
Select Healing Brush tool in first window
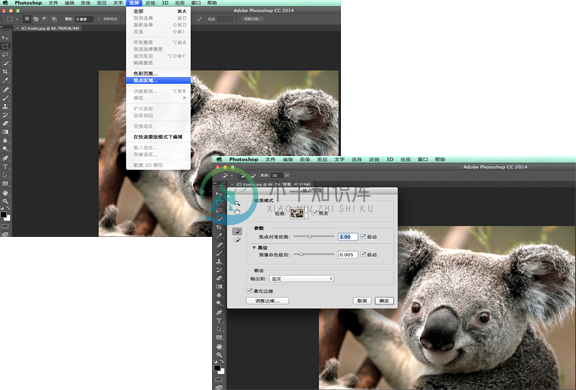5,89
